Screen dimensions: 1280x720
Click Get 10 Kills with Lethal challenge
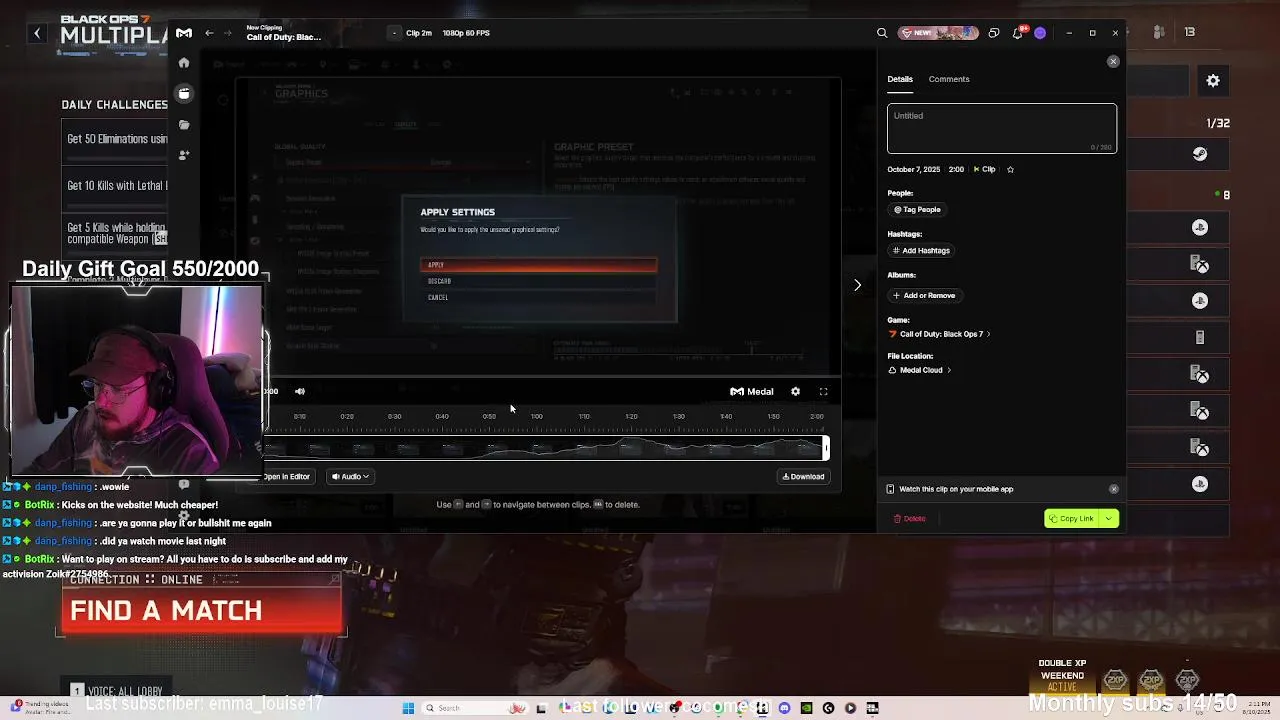117,186
